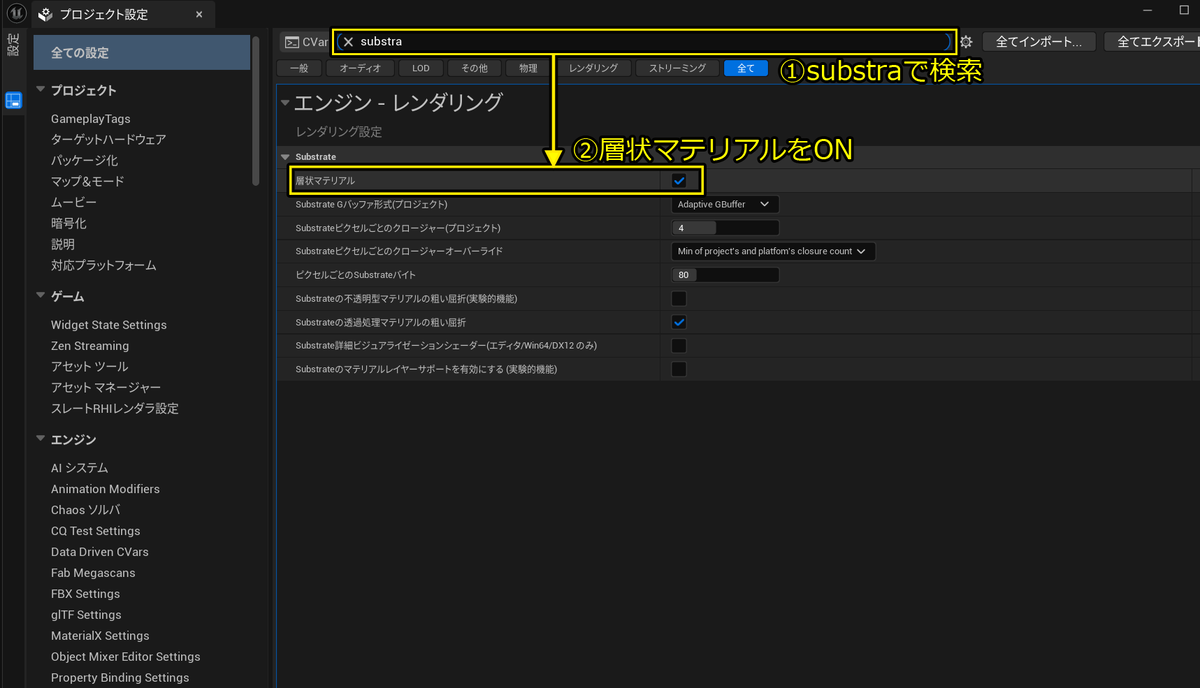Click the 設定 vertical tab label

pyautogui.click(x=13, y=45)
